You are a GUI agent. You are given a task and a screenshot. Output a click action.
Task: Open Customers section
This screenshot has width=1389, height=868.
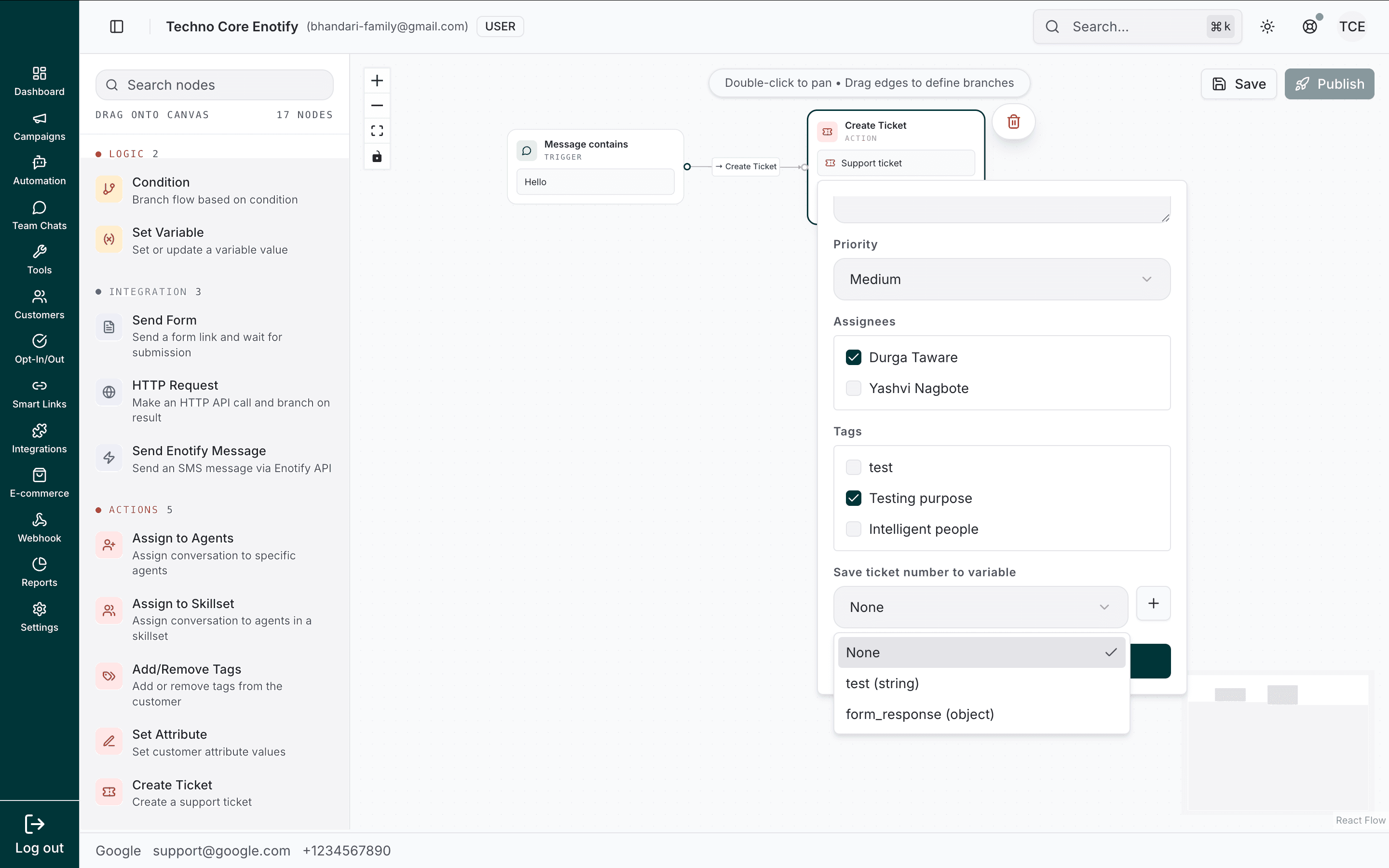tap(39, 304)
